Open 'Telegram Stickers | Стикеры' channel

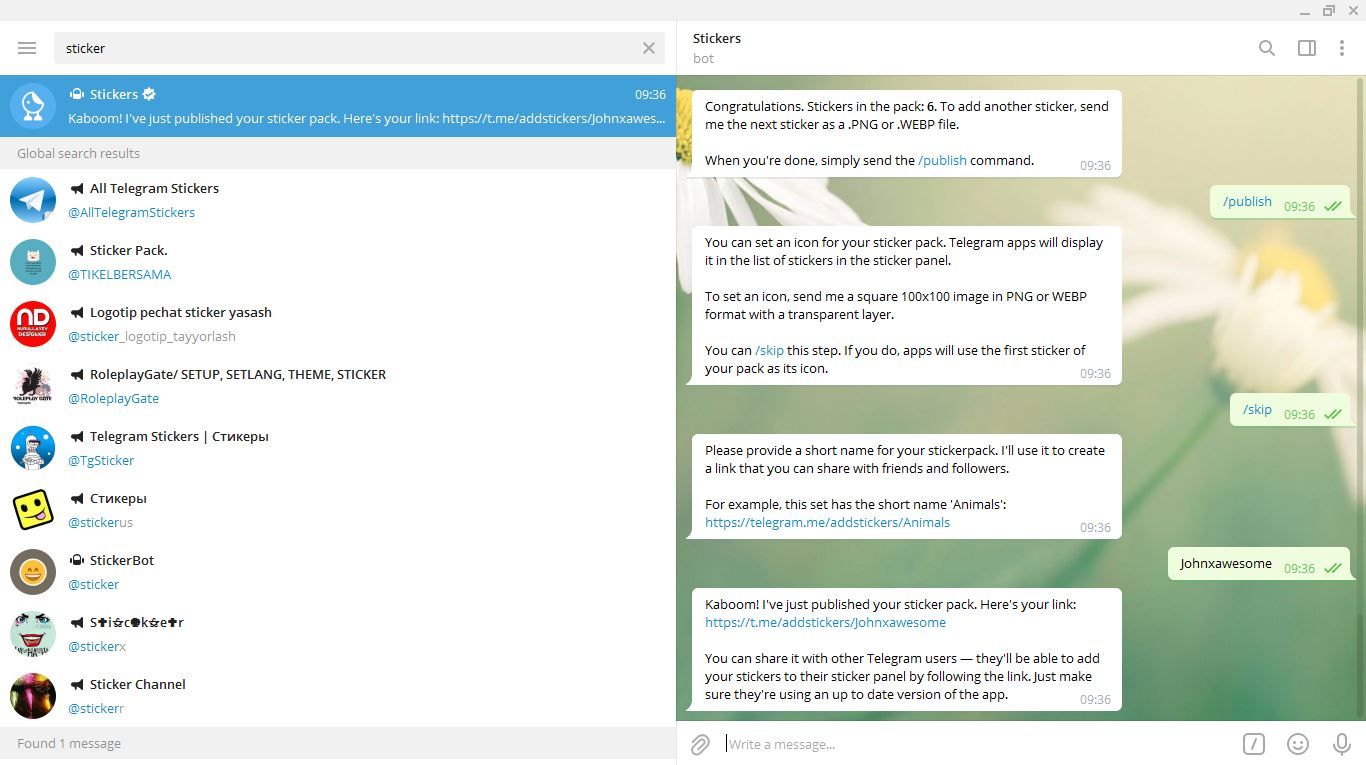(338, 448)
